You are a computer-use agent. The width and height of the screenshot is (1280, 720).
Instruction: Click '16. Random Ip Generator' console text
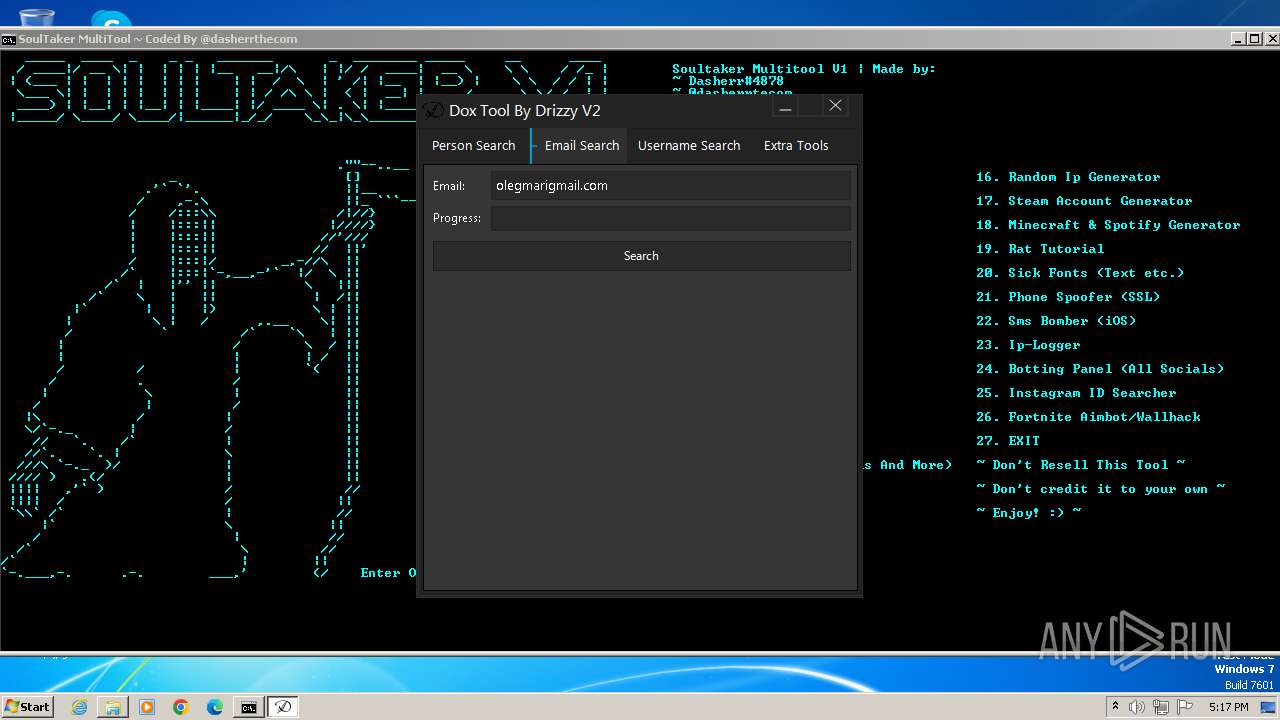(1068, 177)
